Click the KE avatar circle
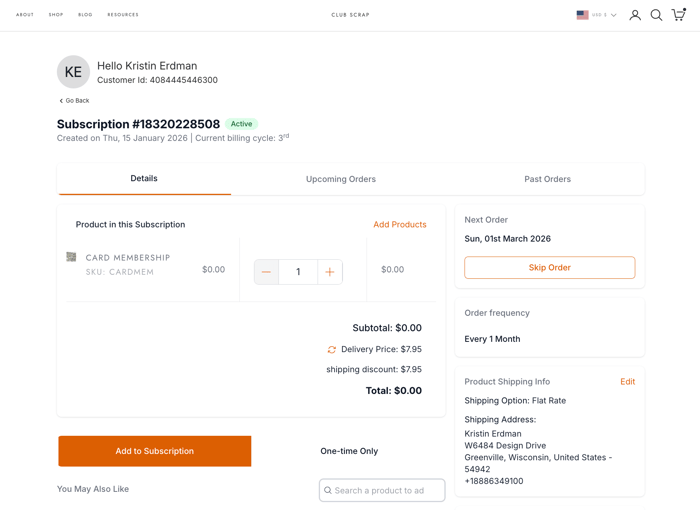 [x=73, y=72]
